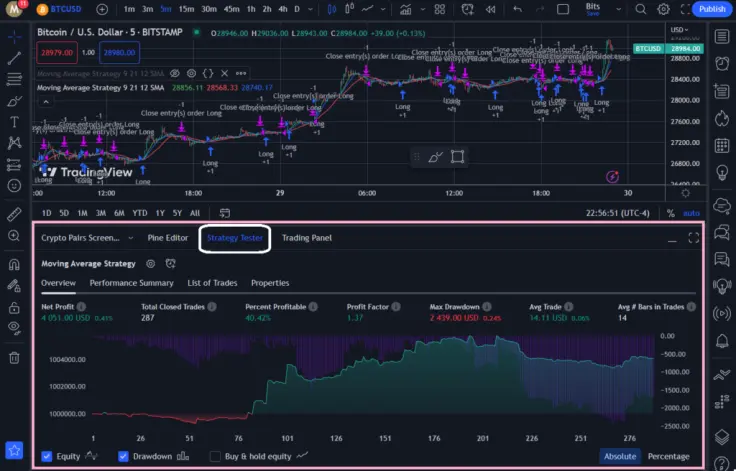Open the List of Trades tab
Viewport: 736px width, 471px height.
(x=212, y=283)
